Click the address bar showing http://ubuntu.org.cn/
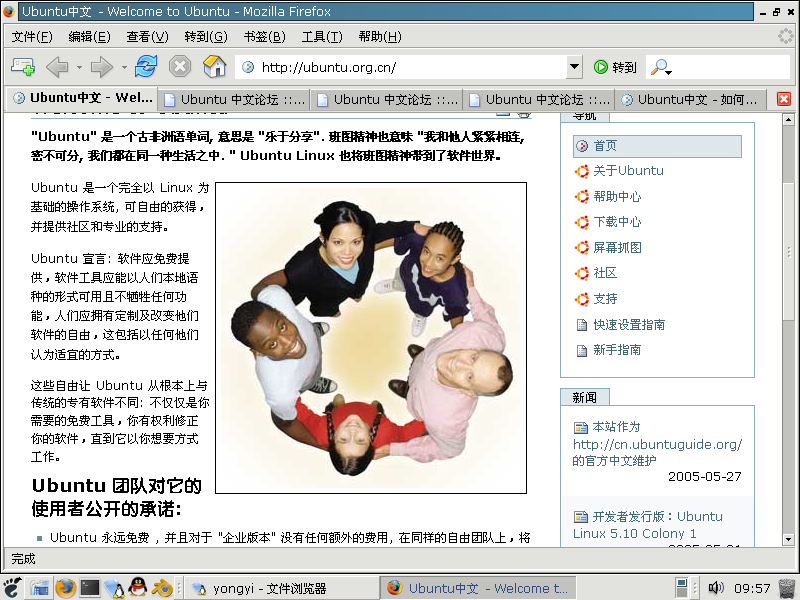 tap(401, 67)
